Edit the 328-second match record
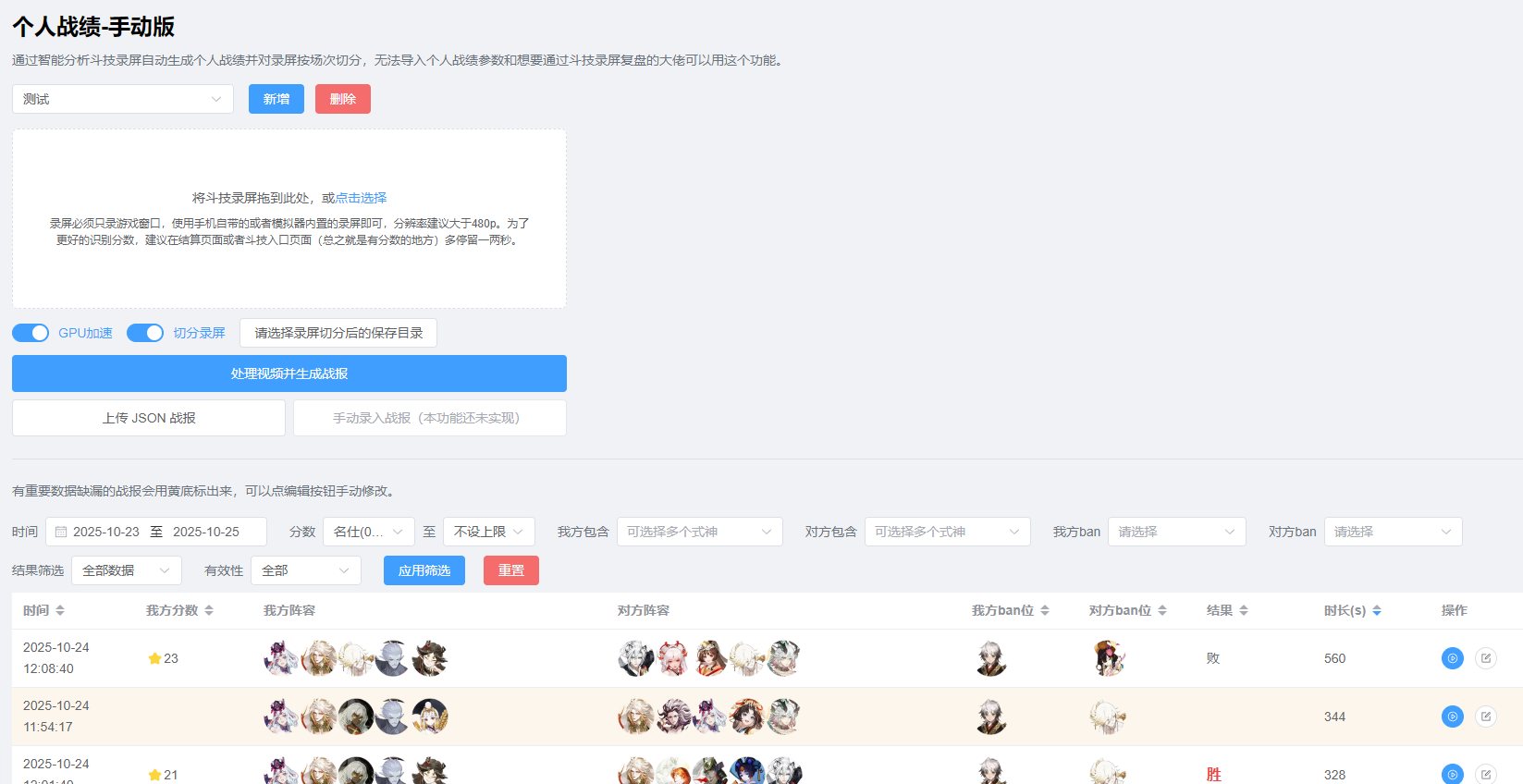 [x=1485, y=774]
